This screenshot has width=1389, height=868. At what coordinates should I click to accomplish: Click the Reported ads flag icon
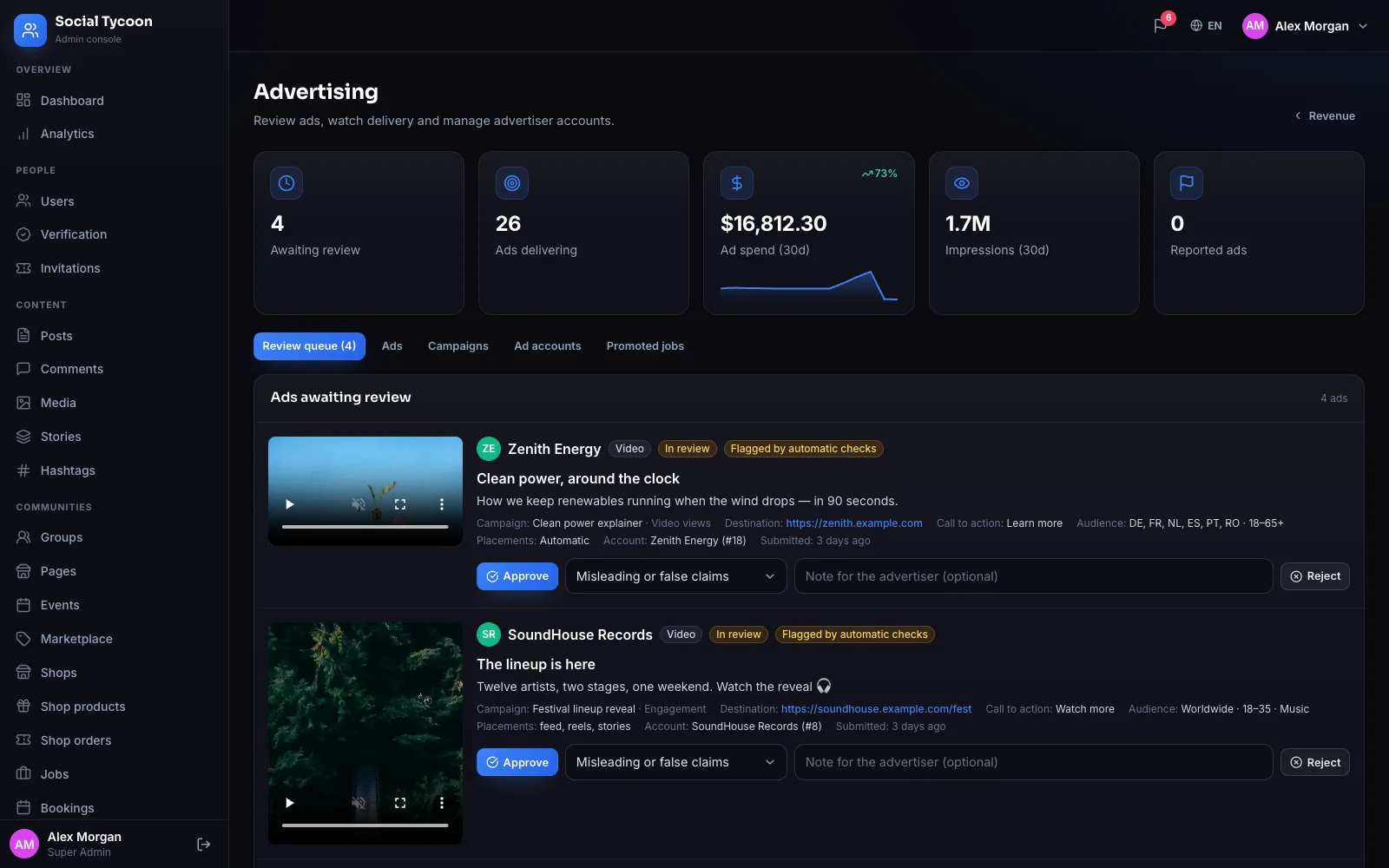point(1187,183)
